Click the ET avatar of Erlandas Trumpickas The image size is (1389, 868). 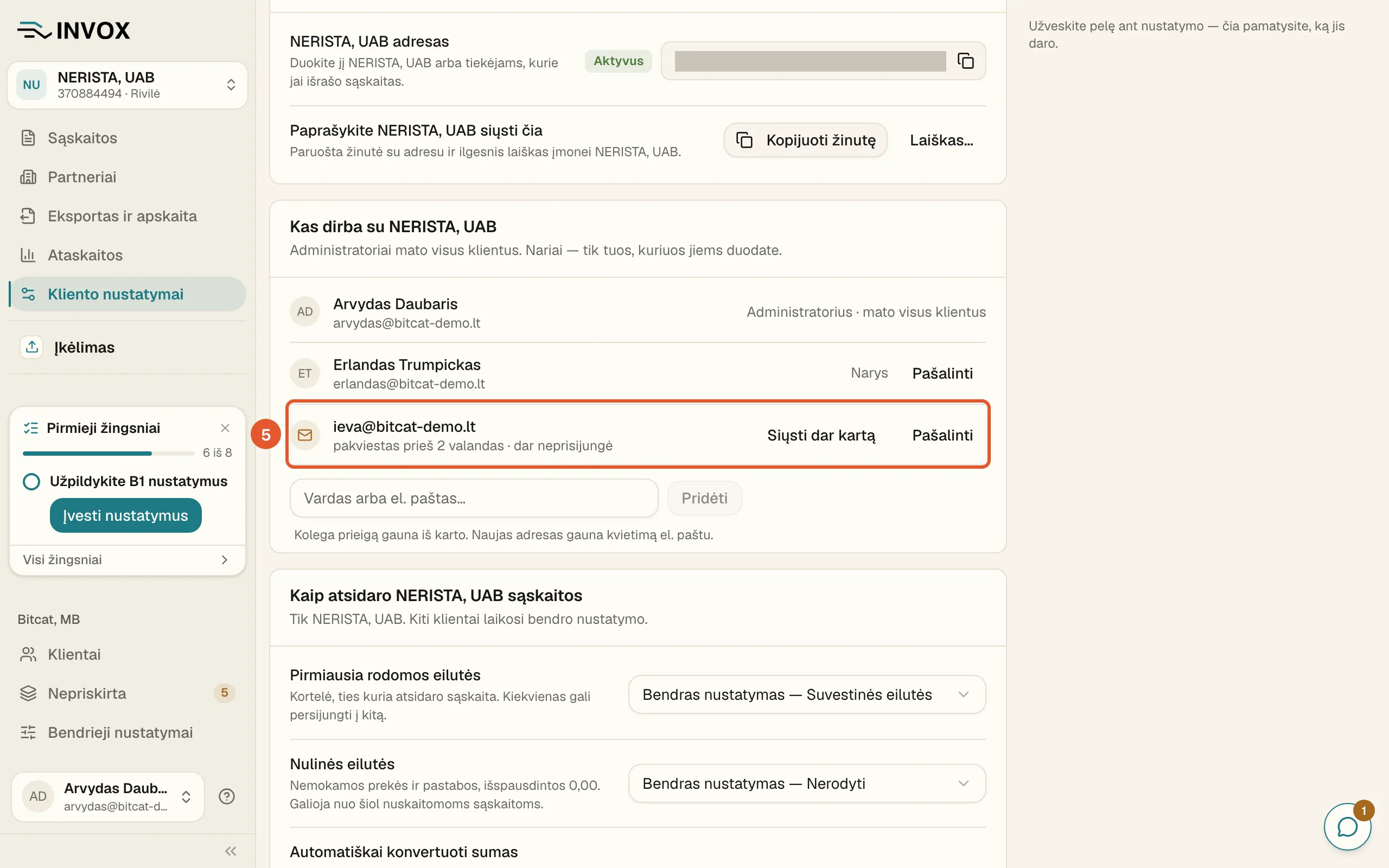pyautogui.click(x=305, y=373)
